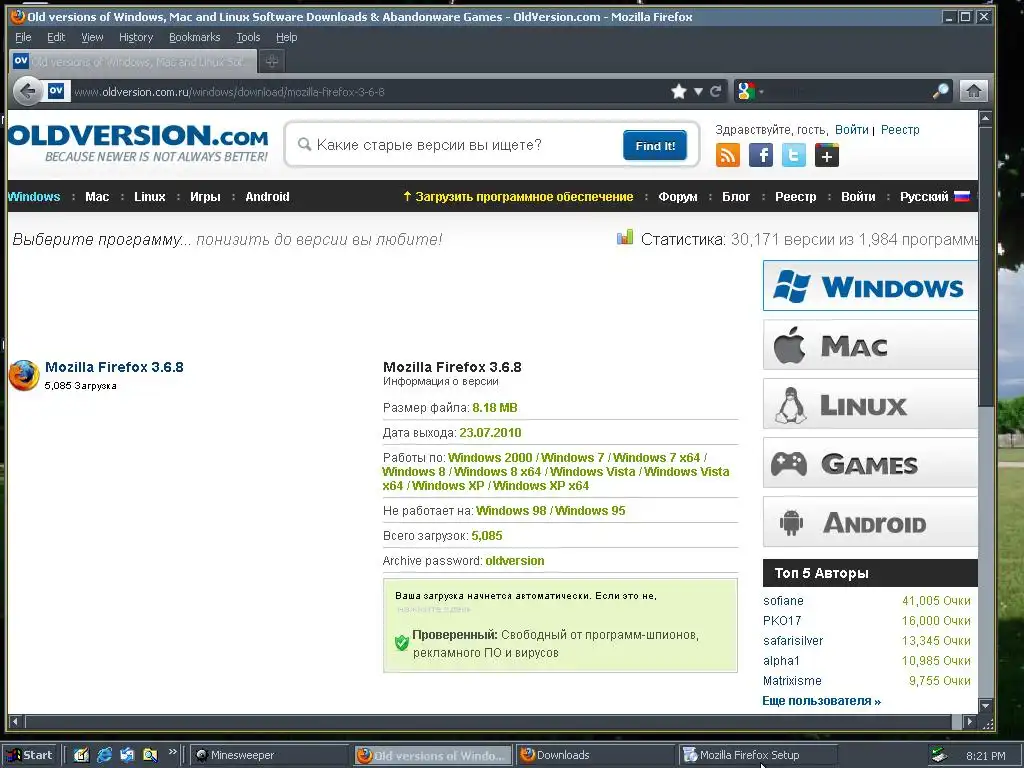The width and height of the screenshot is (1024, 768).
Task: Open a new tab with the plus button
Action: pos(272,61)
